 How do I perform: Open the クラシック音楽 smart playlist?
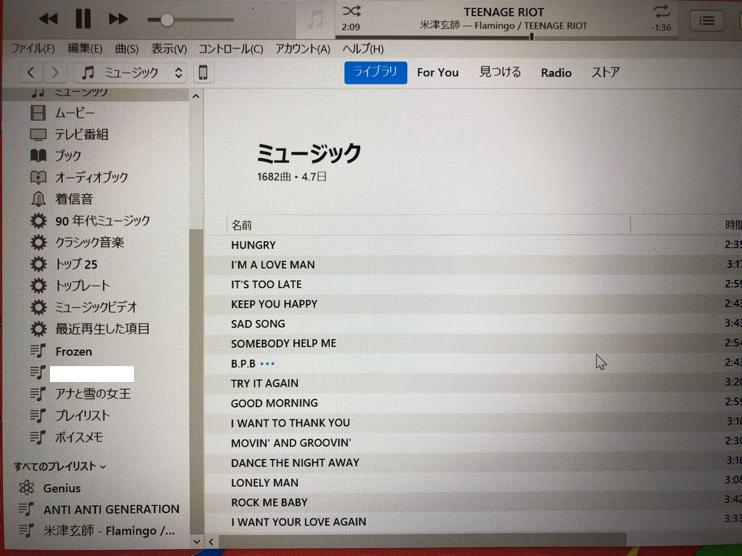tap(89, 242)
